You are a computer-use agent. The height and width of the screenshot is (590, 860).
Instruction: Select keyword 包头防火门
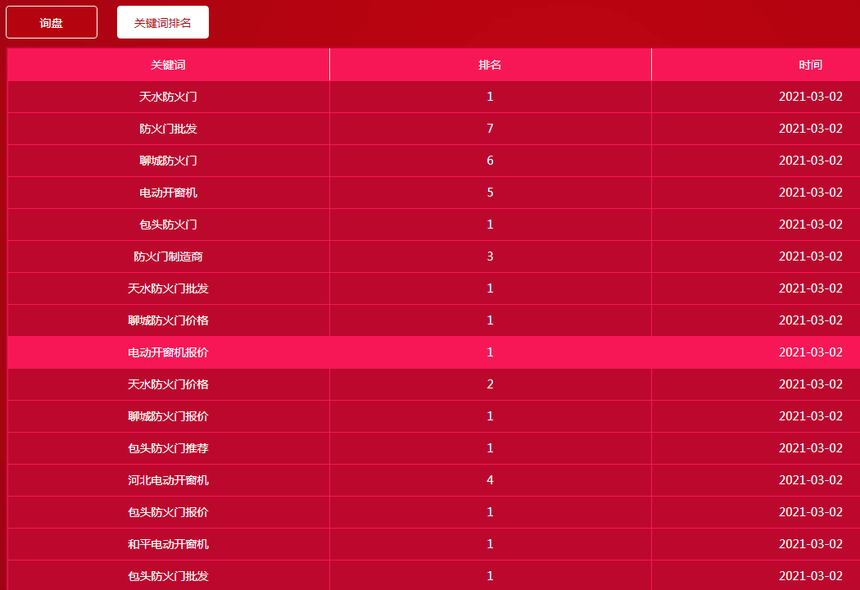[168, 225]
